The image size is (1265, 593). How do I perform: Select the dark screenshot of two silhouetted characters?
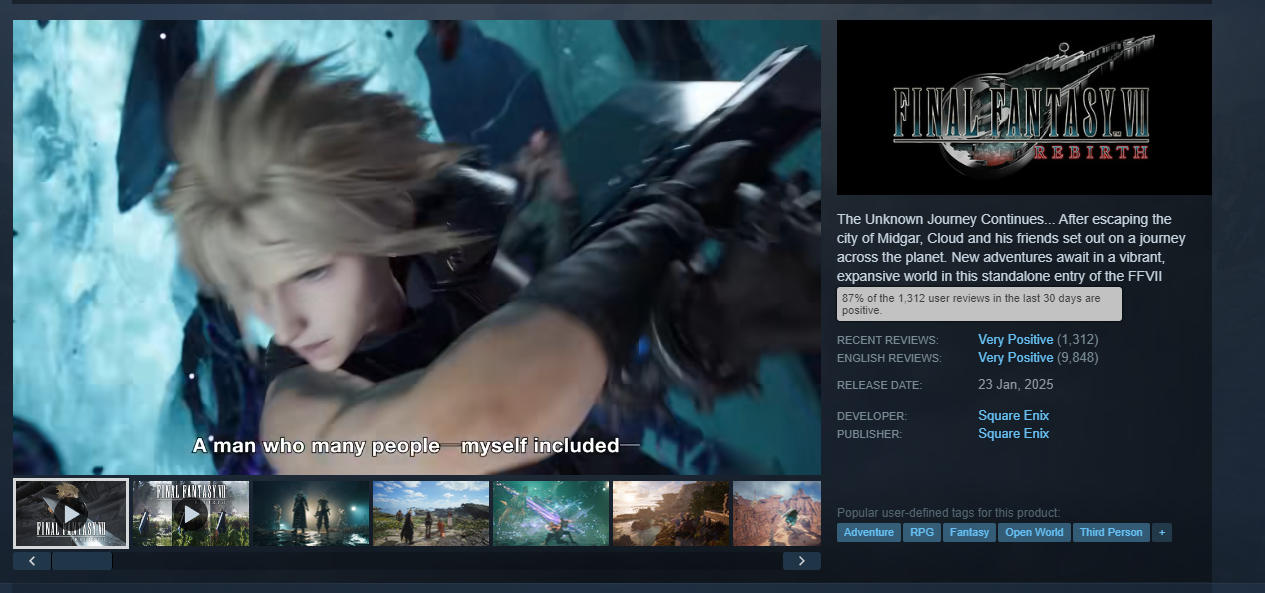(311, 514)
